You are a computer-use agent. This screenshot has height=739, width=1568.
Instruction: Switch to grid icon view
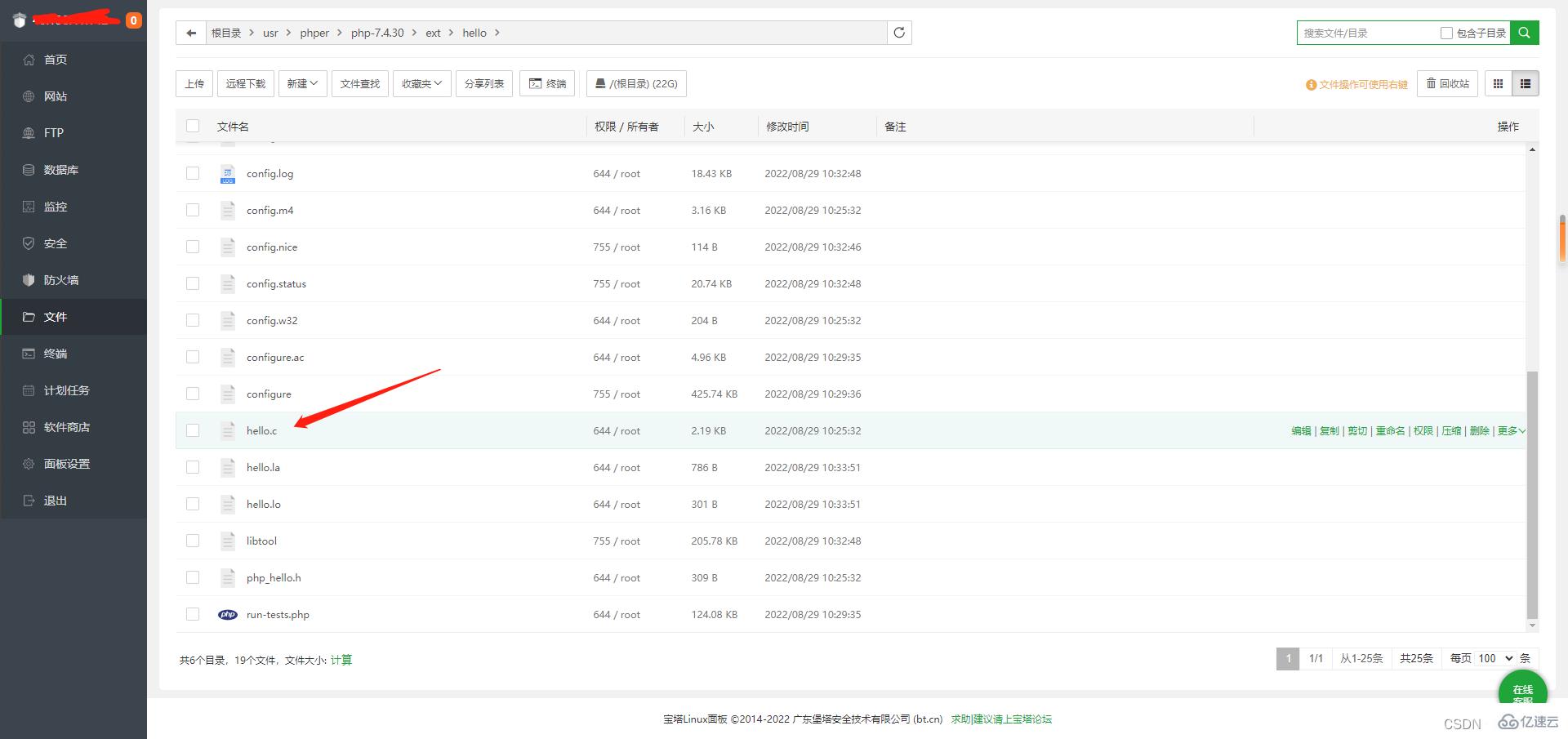pos(1498,83)
